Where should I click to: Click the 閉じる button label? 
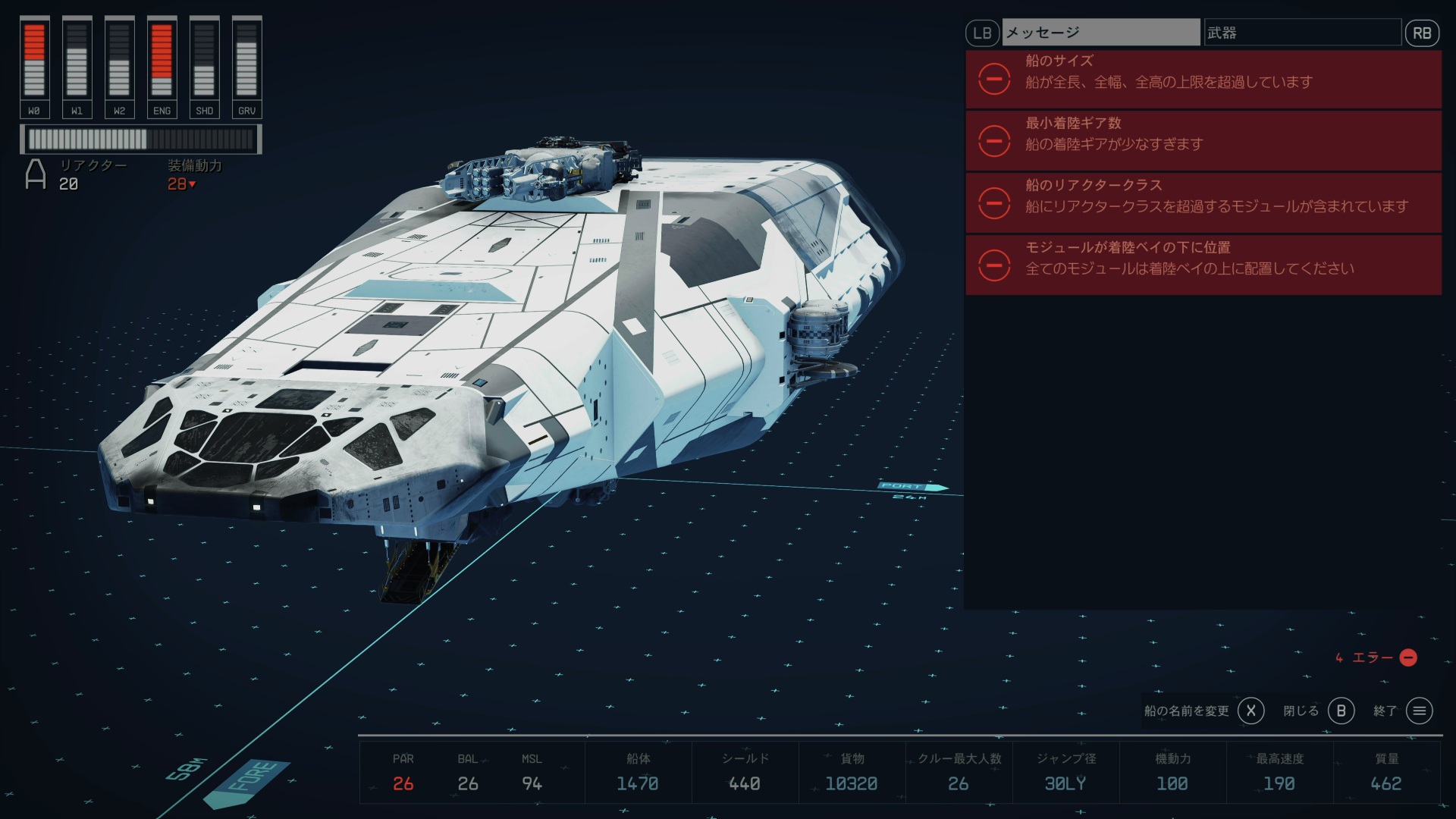[x=1301, y=711]
